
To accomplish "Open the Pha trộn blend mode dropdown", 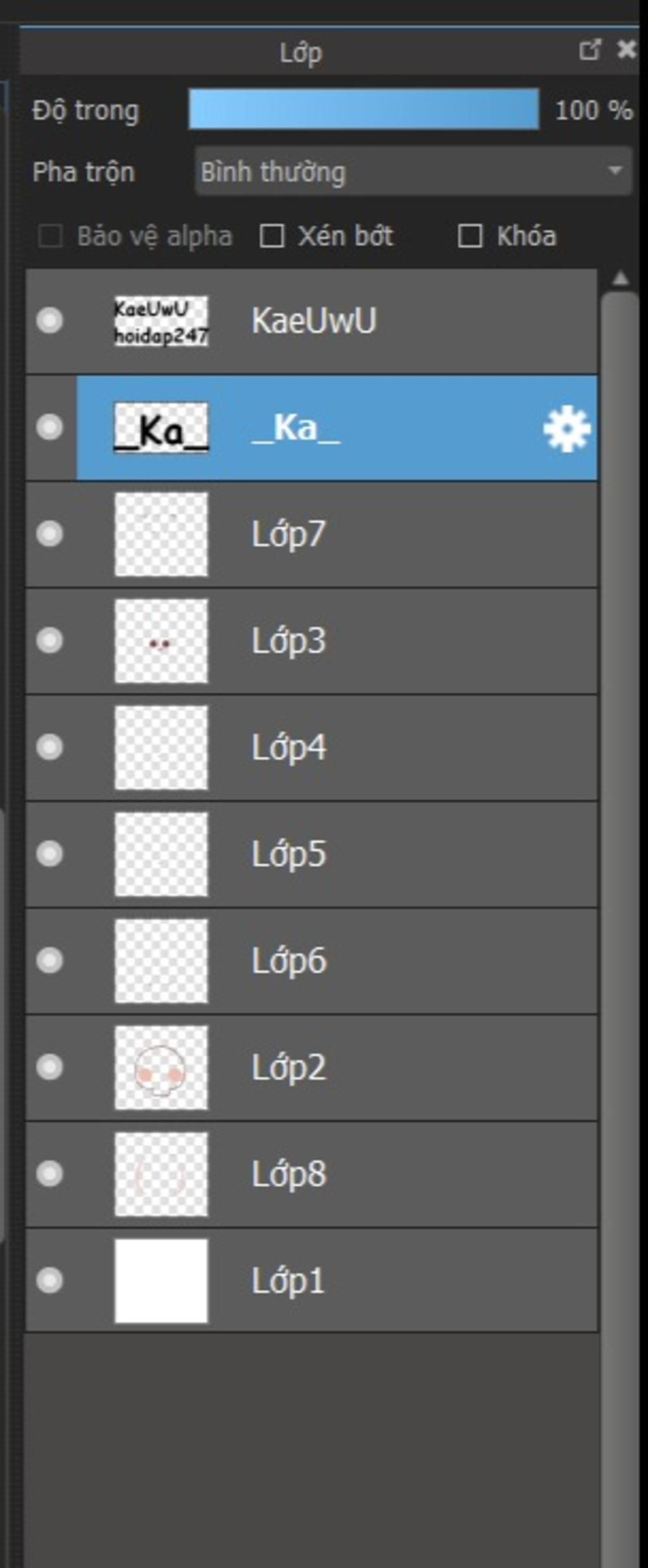I will [413, 171].
